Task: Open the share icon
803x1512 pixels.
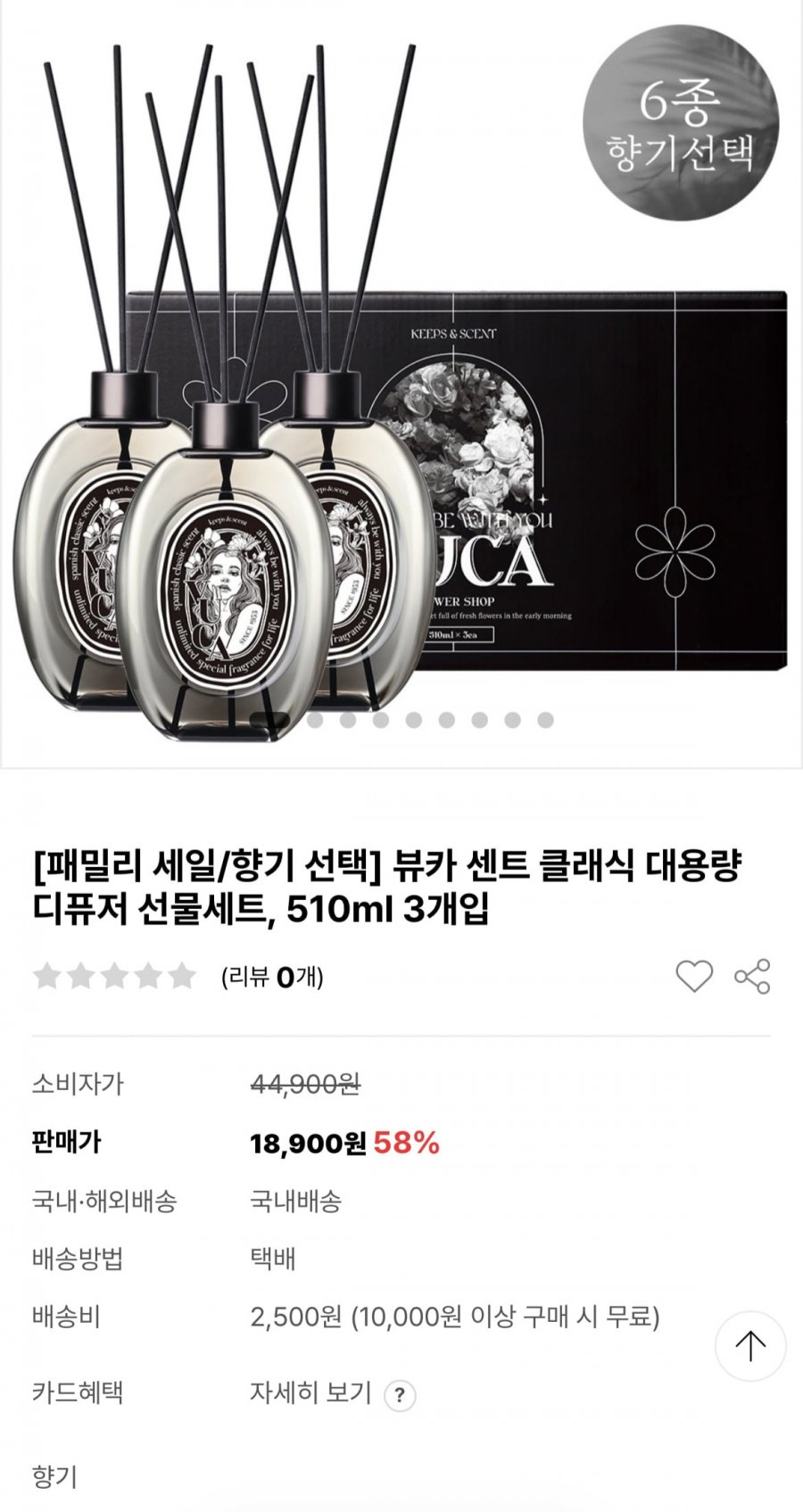Action: click(752, 976)
